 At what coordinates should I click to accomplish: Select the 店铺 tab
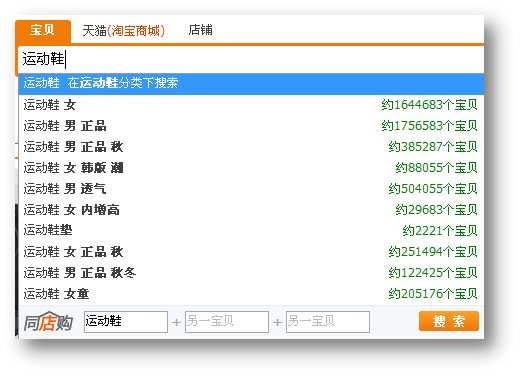[200, 30]
